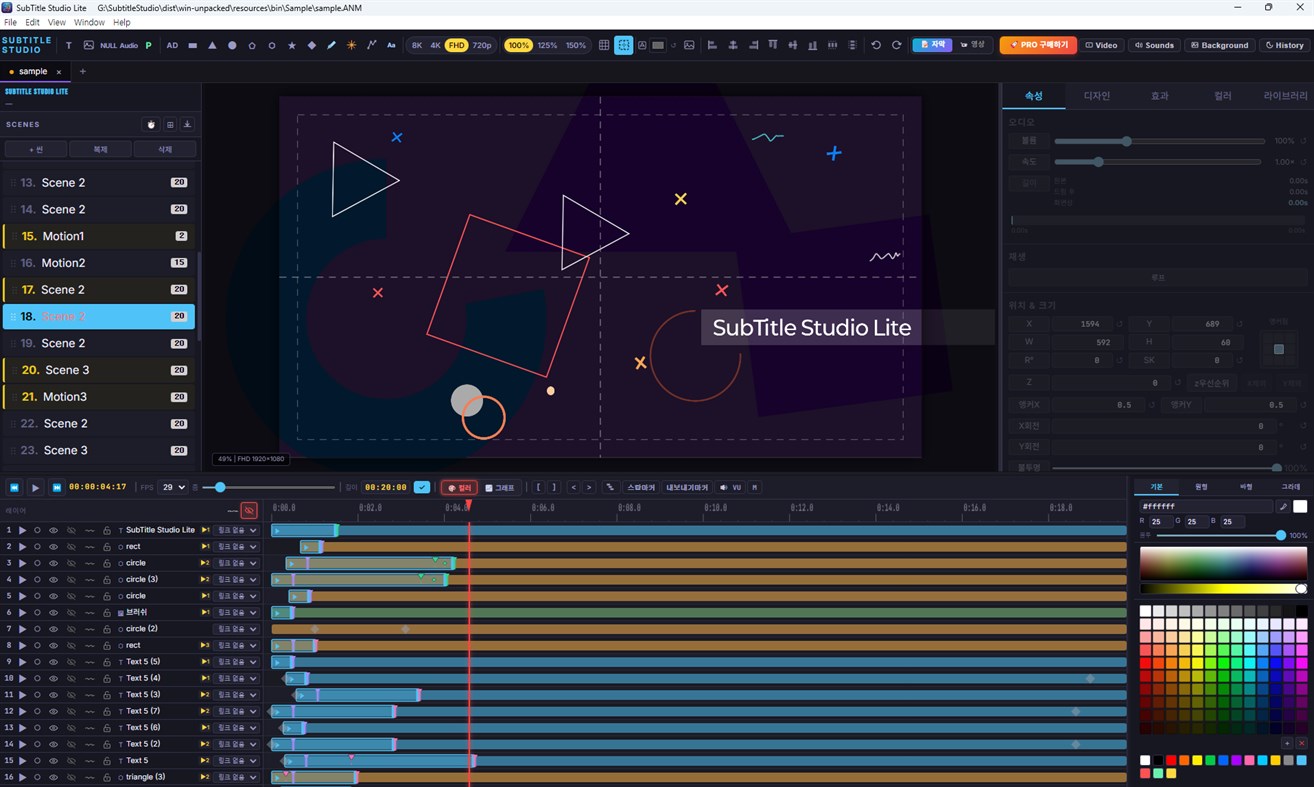The width and height of the screenshot is (1314, 787).
Task: Toggle the grid overlay icon
Action: [x=604, y=45]
